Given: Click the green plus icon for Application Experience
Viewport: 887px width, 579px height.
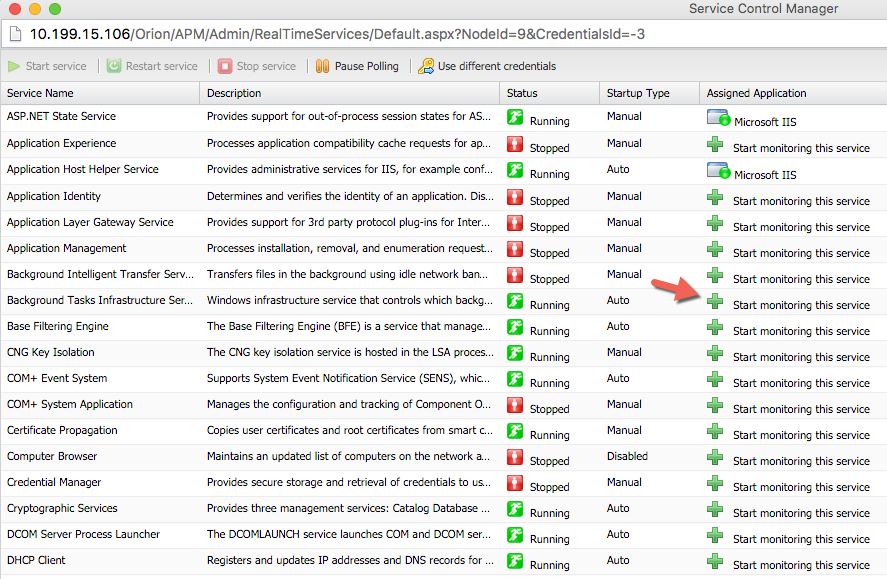Looking at the screenshot, I should (715, 144).
